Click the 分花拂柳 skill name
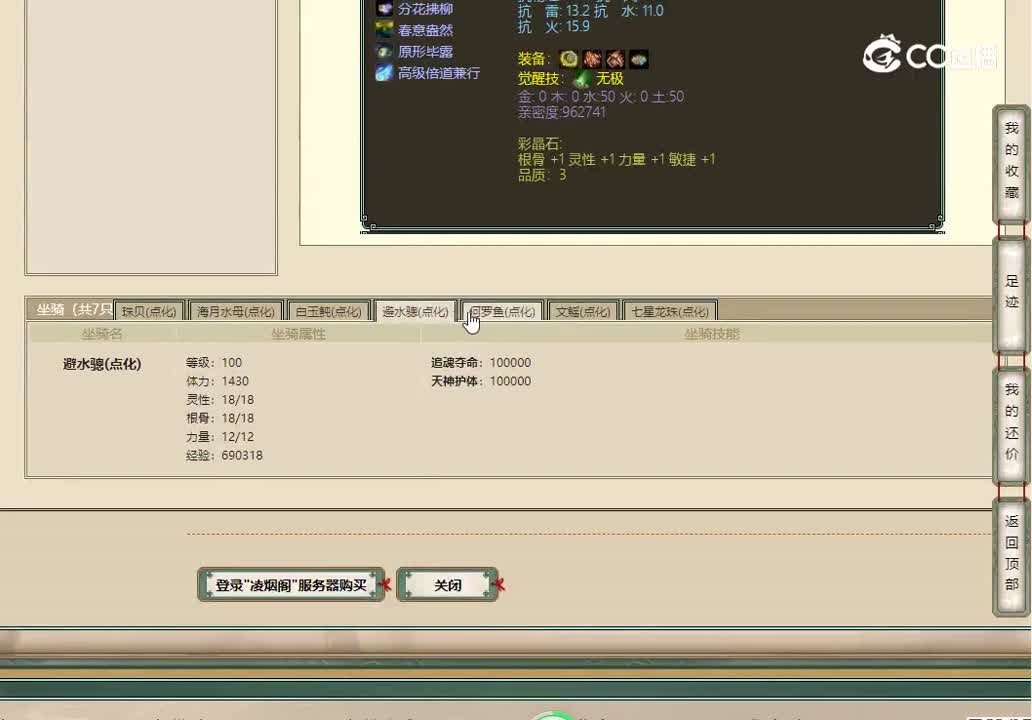The height and width of the screenshot is (720, 1032). (x=425, y=9)
